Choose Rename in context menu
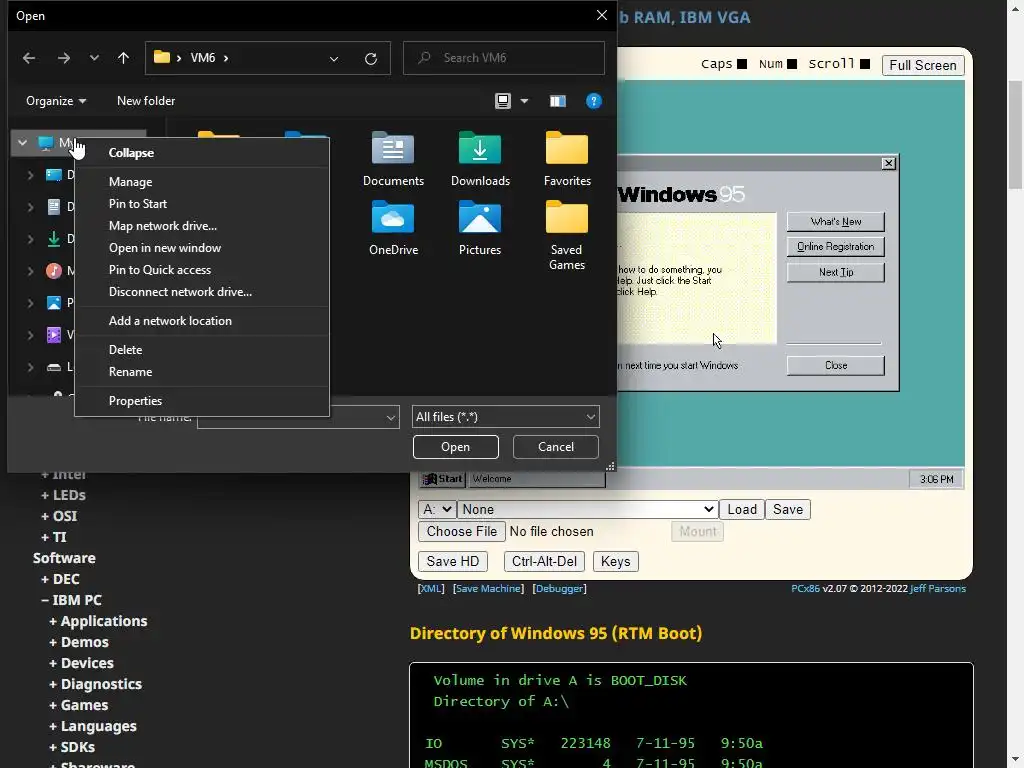 click(x=202, y=372)
